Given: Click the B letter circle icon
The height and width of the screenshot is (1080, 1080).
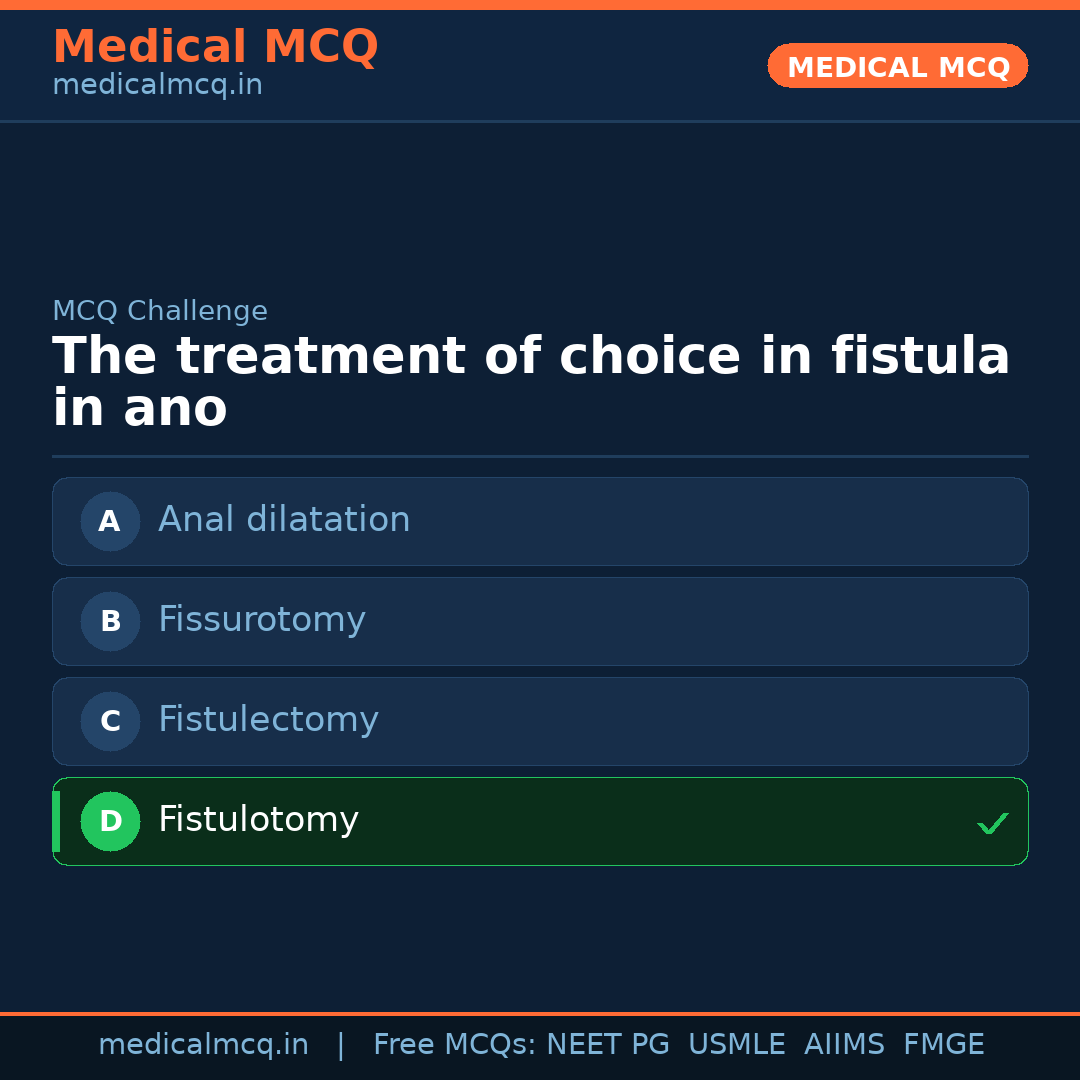Looking at the screenshot, I should click(x=110, y=621).
